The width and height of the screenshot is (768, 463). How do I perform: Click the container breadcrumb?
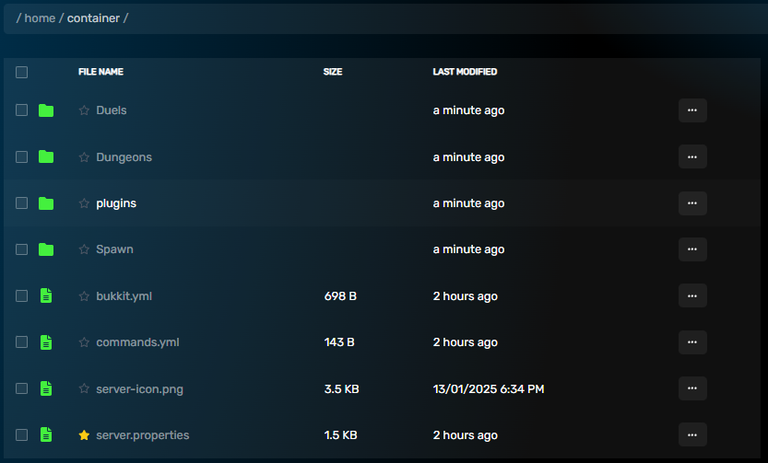pos(93,18)
